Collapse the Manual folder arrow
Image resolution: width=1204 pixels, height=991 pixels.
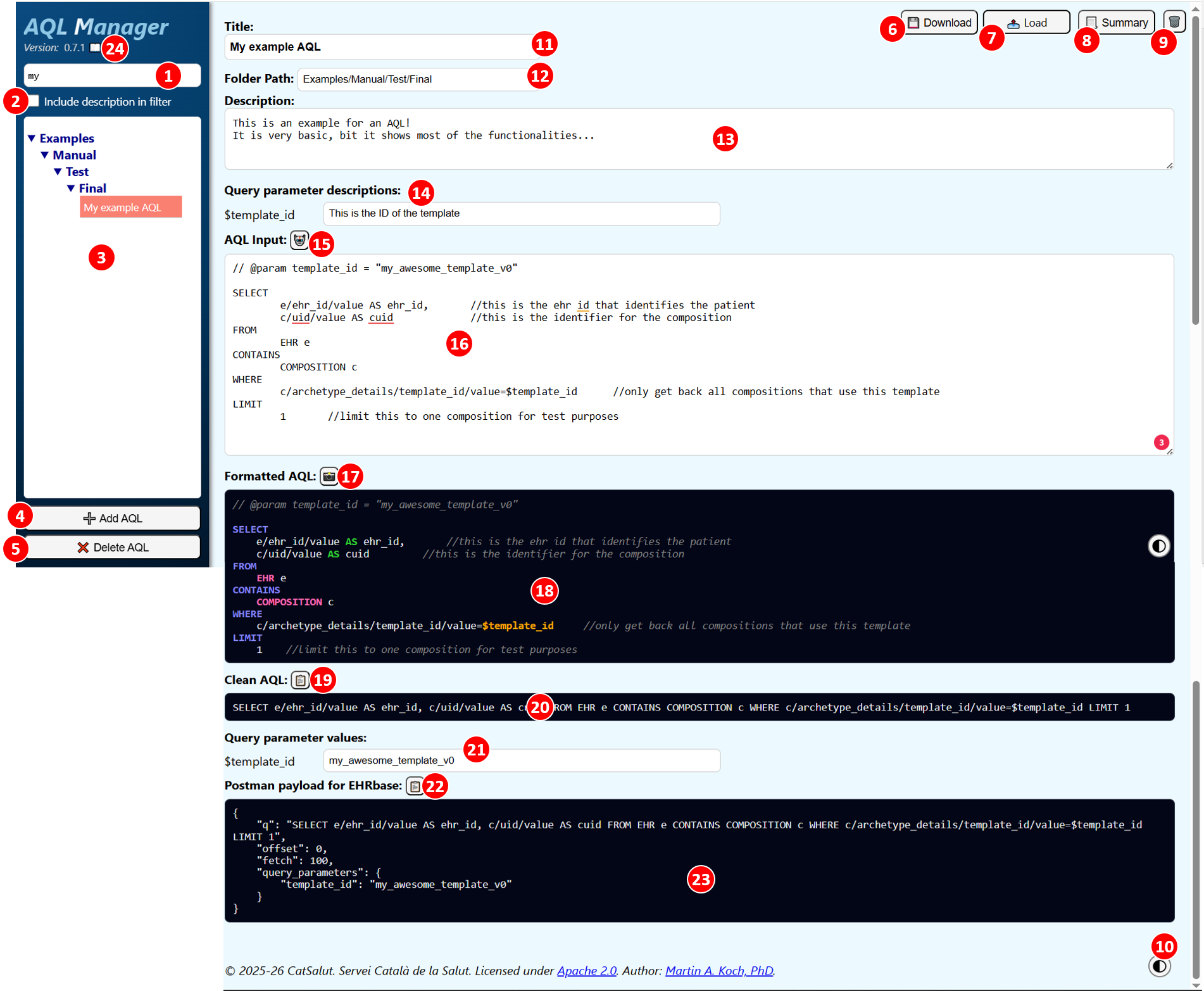45,155
